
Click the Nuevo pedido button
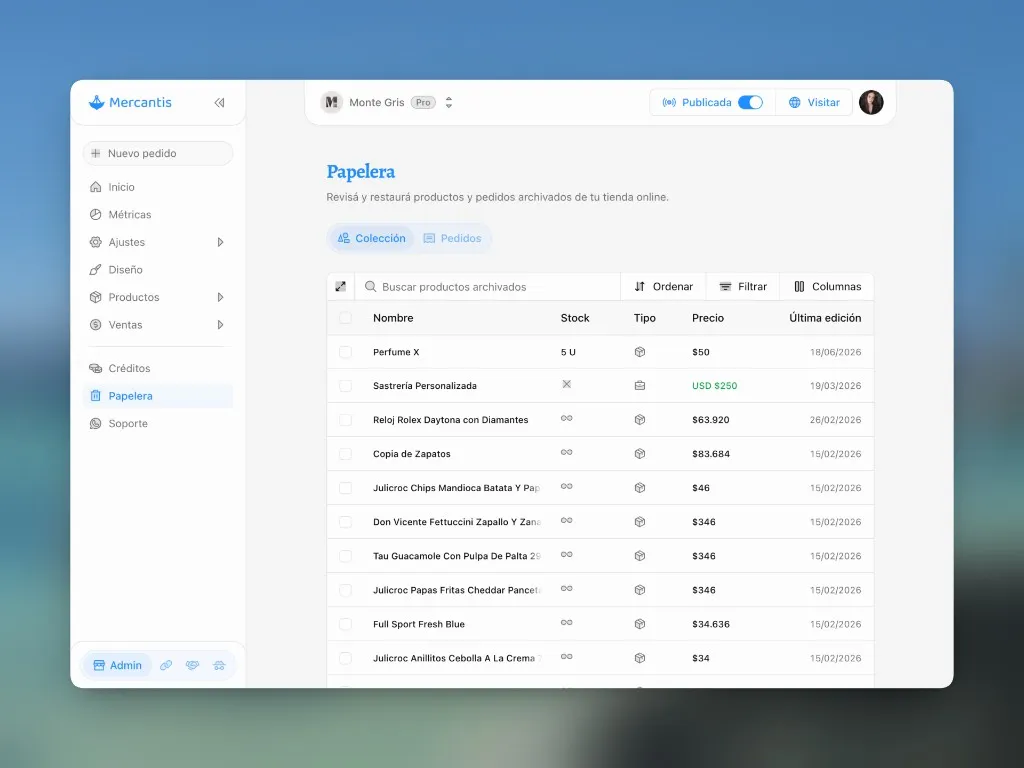click(x=158, y=153)
